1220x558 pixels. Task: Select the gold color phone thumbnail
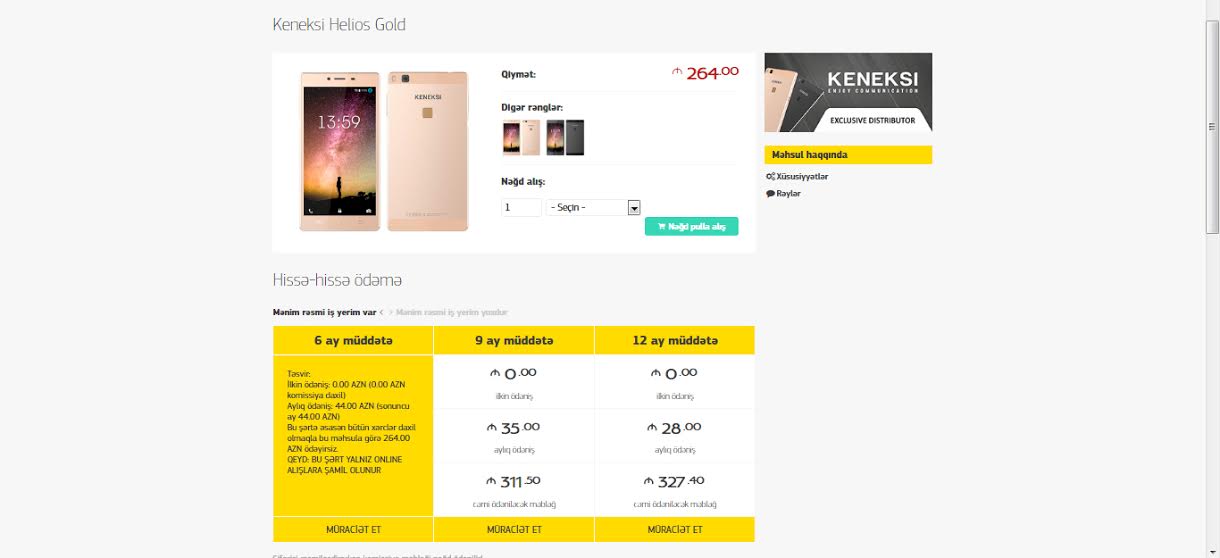pyautogui.click(x=520, y=138)
